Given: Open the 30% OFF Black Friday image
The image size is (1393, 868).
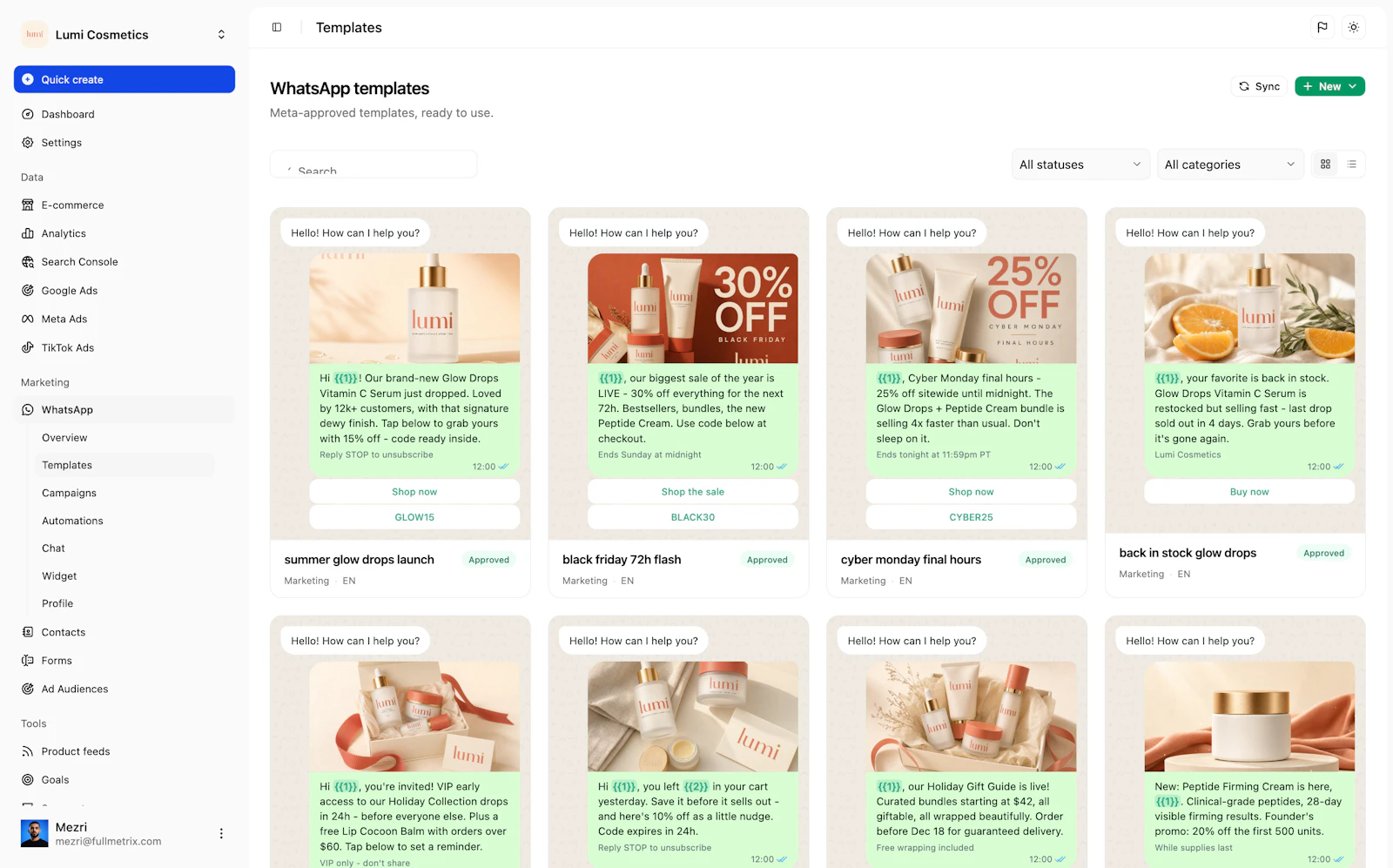Looking at the screenshot, I should tap(693, 308).
